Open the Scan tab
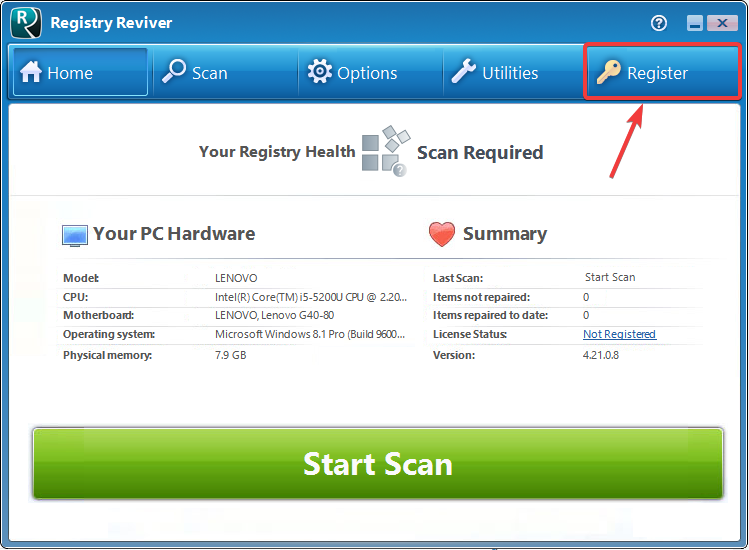The image size is (749, 550). pyautogui.click(x=225, y=72)
